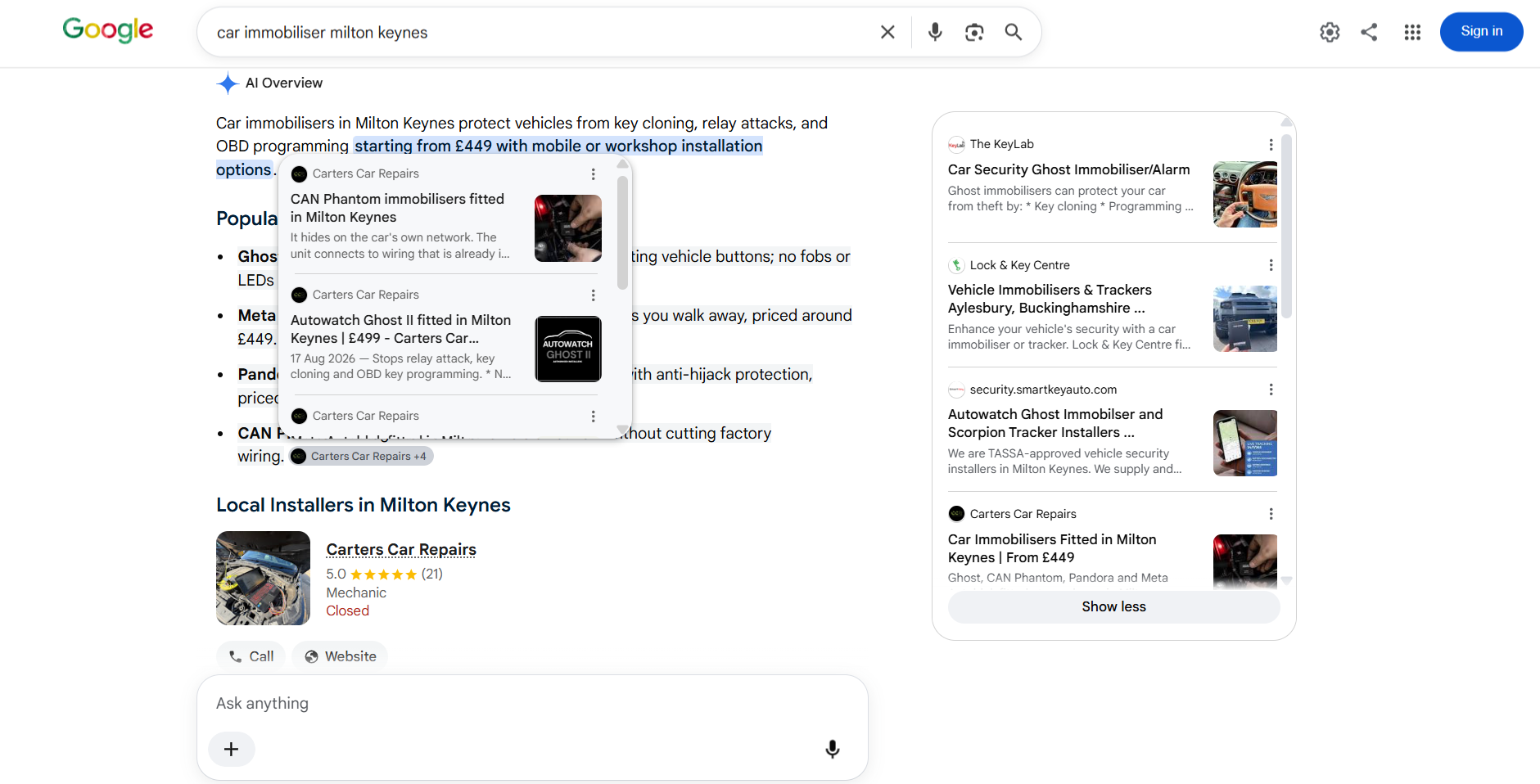Open Carters Car Repairs local listing title

click(401, 549)
